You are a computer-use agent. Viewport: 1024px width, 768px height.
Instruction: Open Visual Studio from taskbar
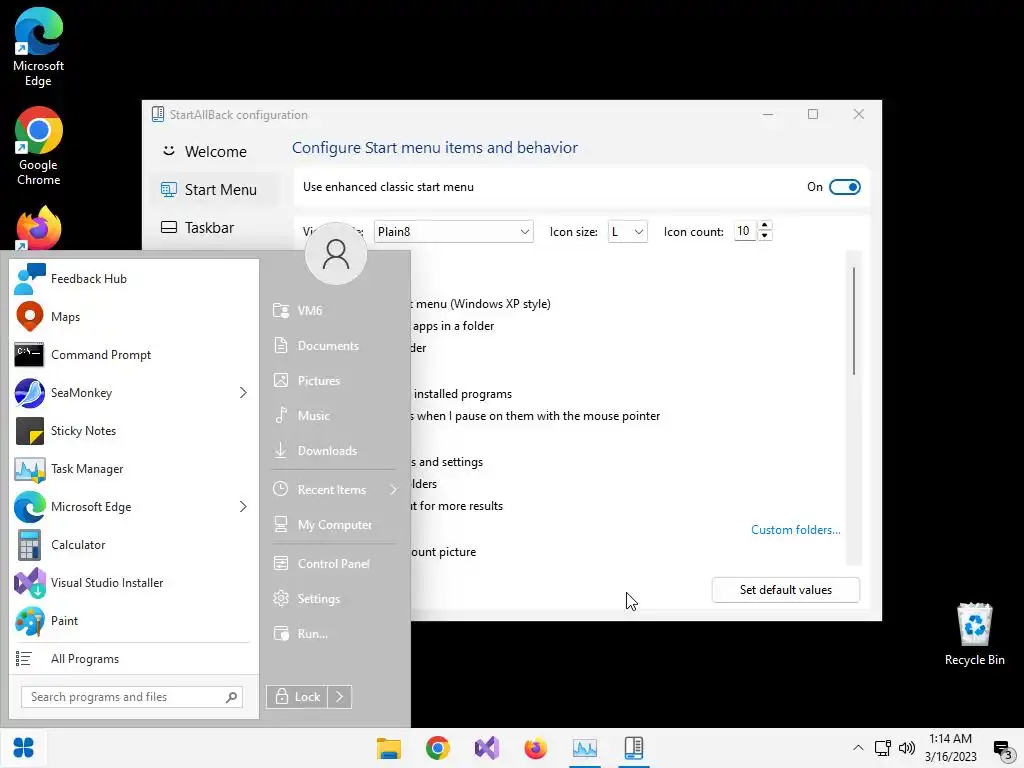487,748
